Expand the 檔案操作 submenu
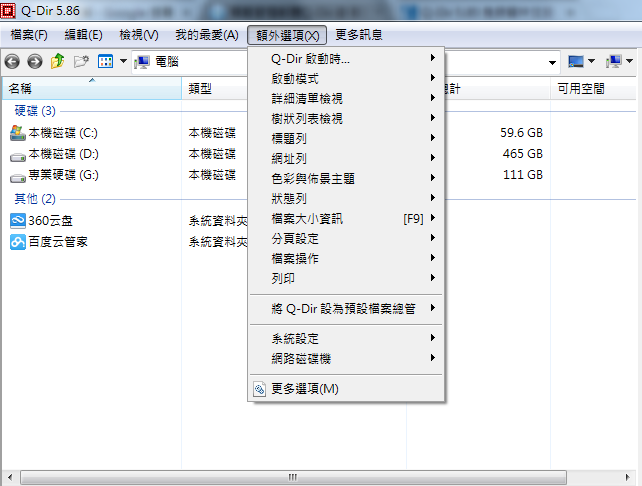 point(346,258)
